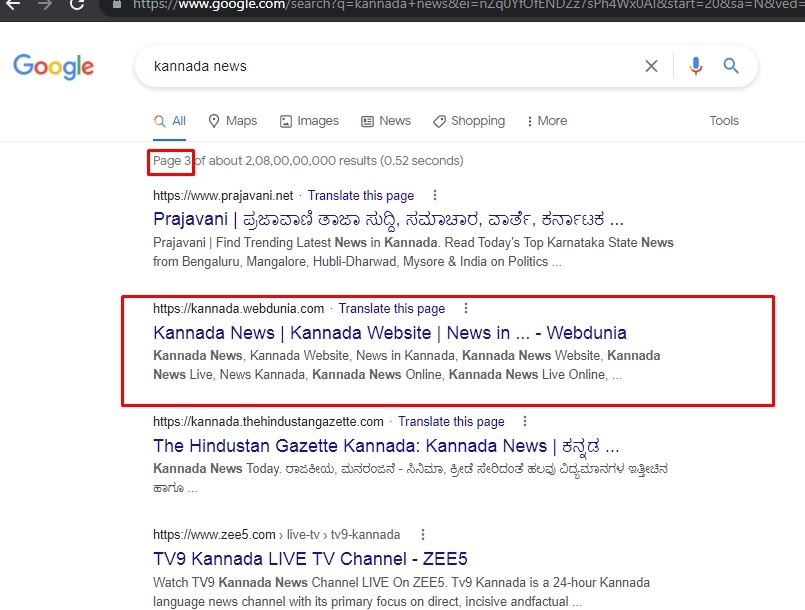This screenshot has height=610, width=805.
Task: Translate the kannada.webdunia.com page
Action: (392, 309)
